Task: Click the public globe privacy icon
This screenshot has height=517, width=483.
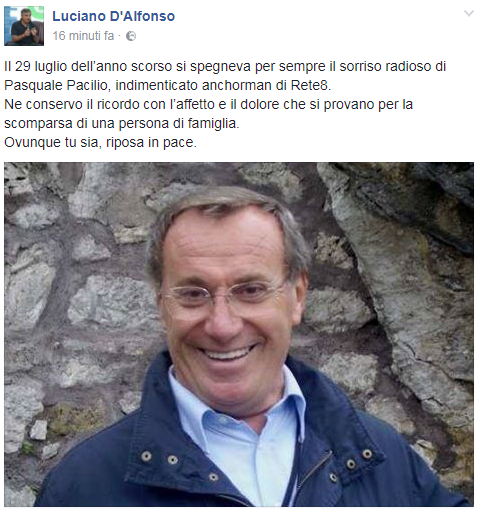Action: [x=131, y=36]
